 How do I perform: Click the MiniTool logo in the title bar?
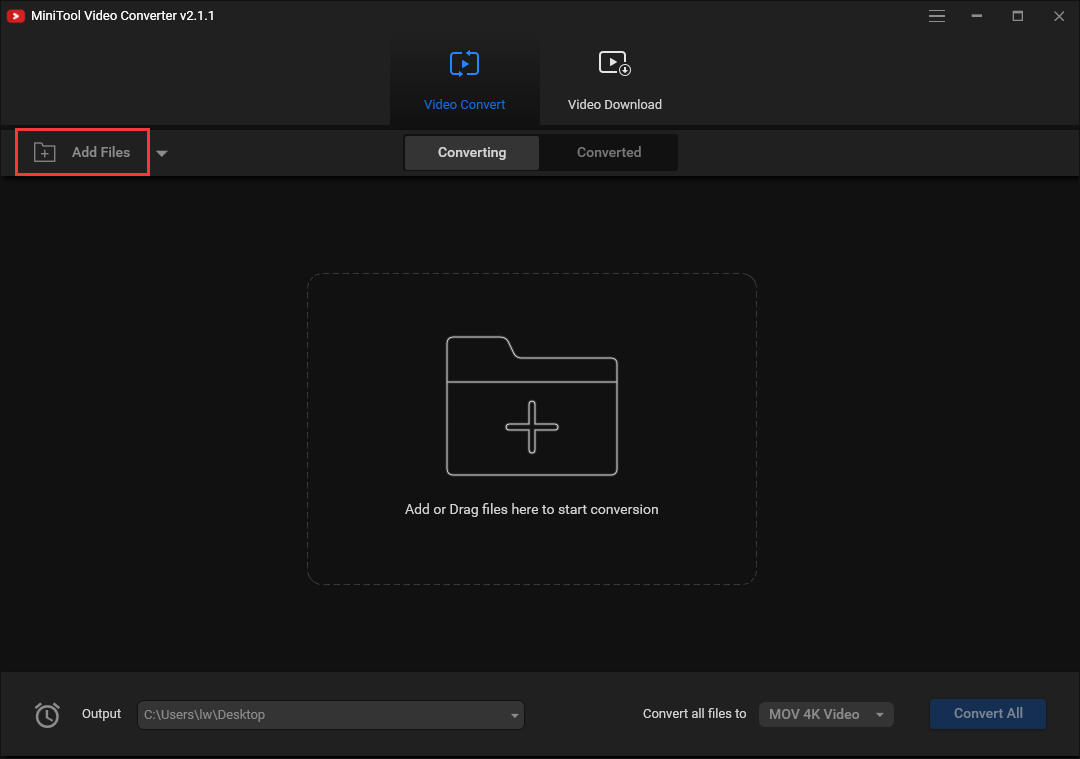[x=14, y=15]
